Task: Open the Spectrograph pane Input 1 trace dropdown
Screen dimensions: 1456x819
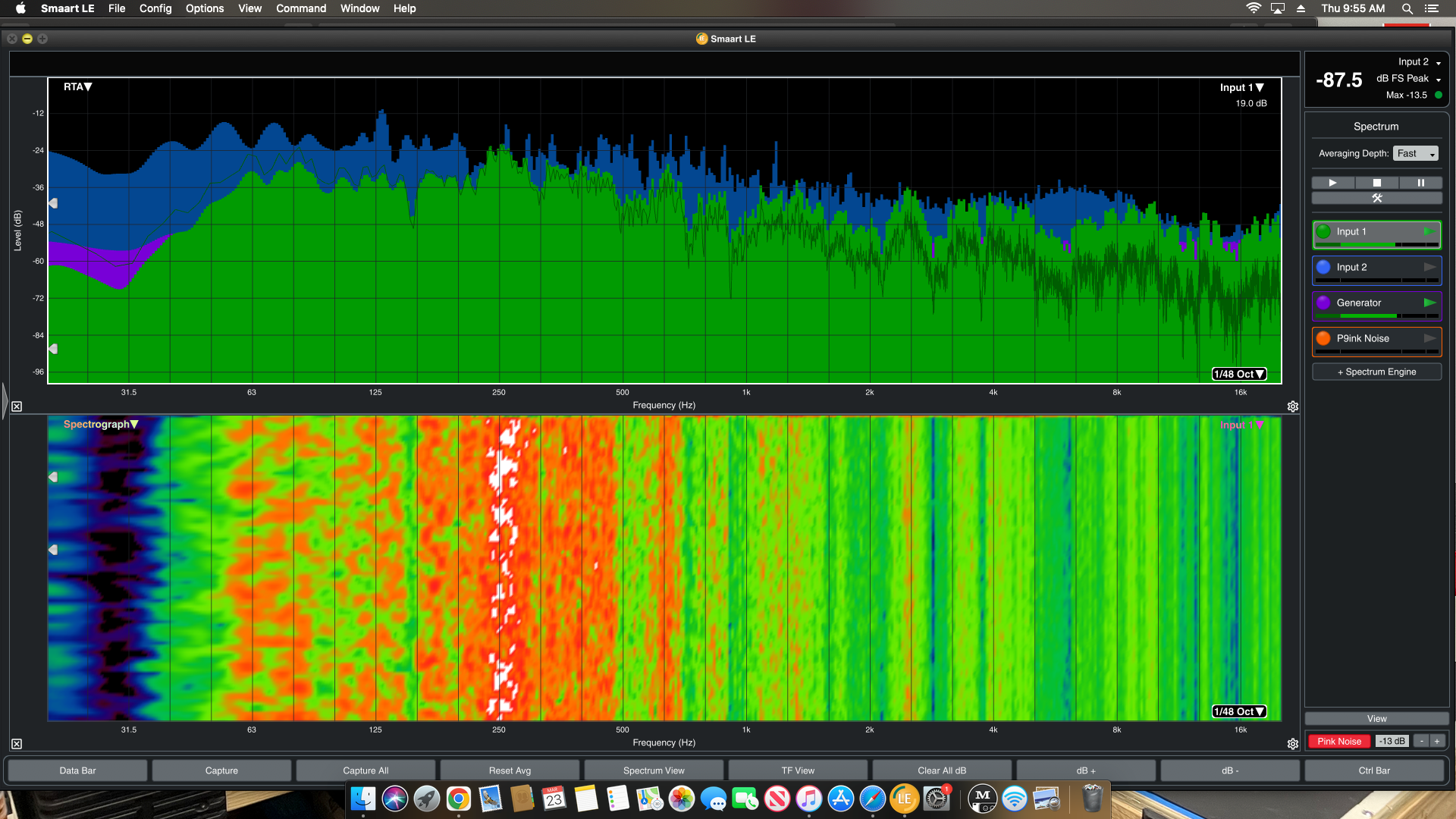Action: click(x=1242, y=425)
